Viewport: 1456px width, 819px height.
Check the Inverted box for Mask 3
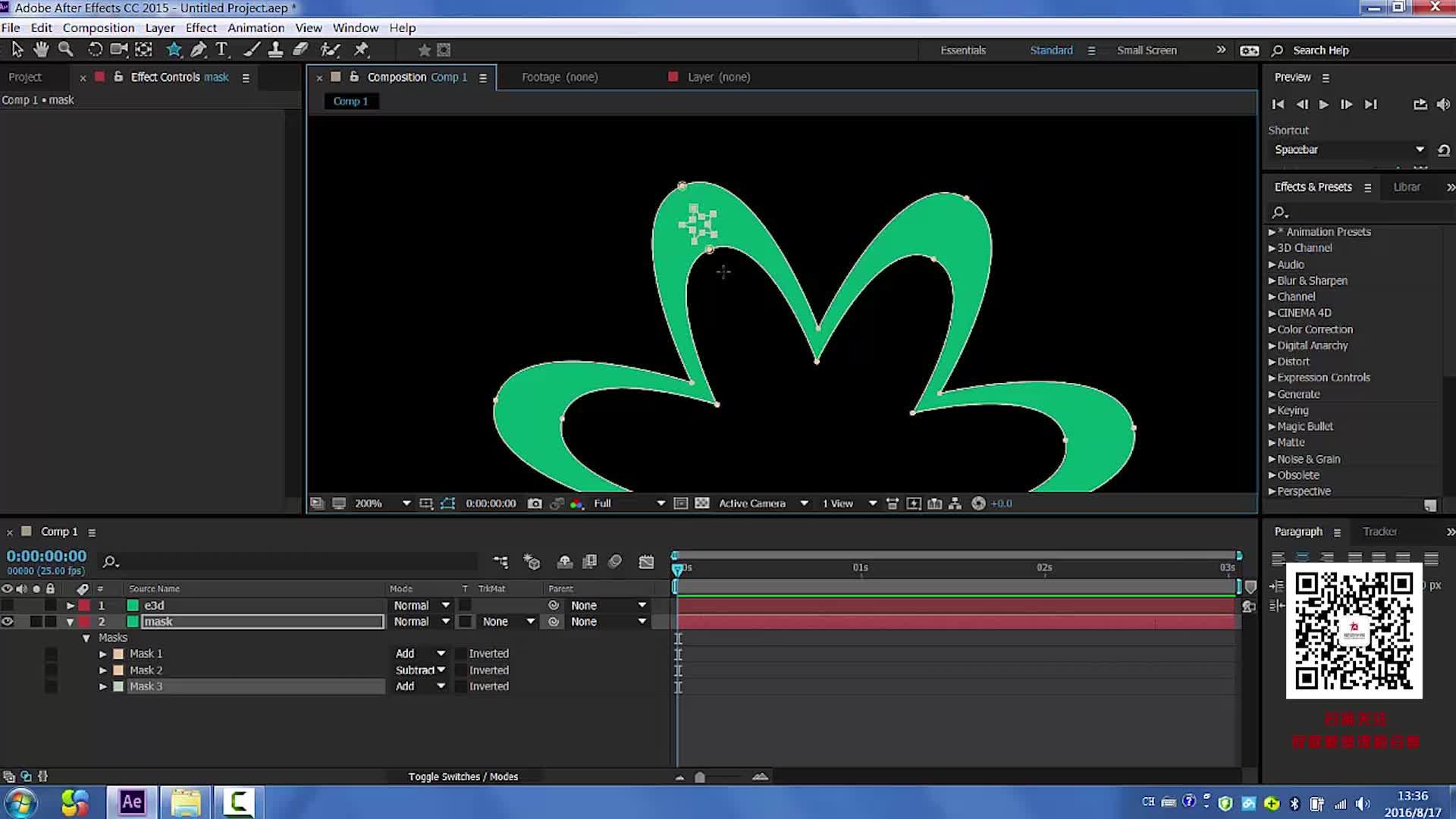(460, 686)
